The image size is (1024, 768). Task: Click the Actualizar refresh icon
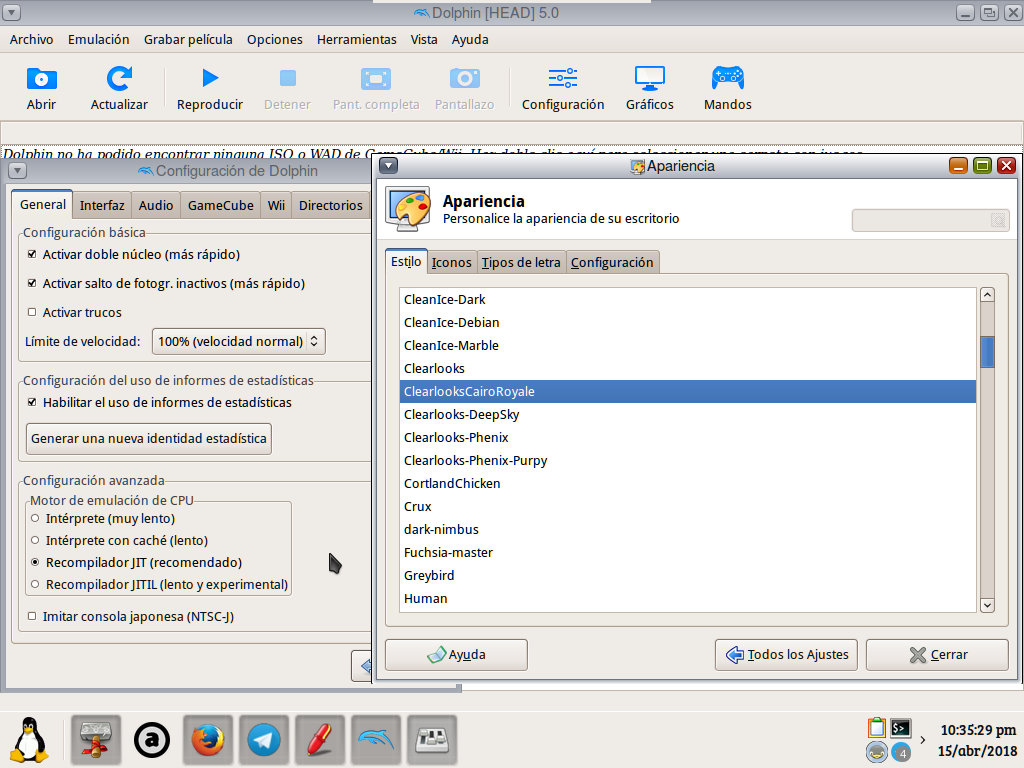[x=119, y=79]
